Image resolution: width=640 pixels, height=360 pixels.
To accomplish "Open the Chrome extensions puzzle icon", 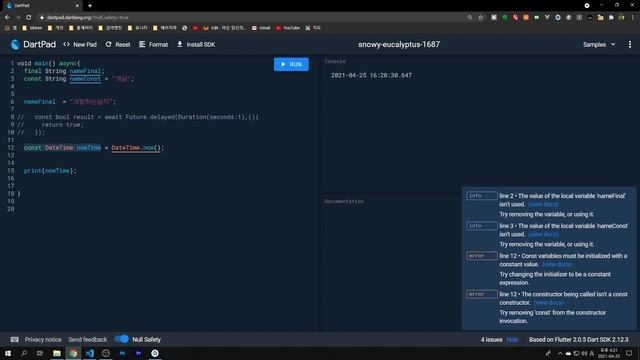I will coord(611,18).
